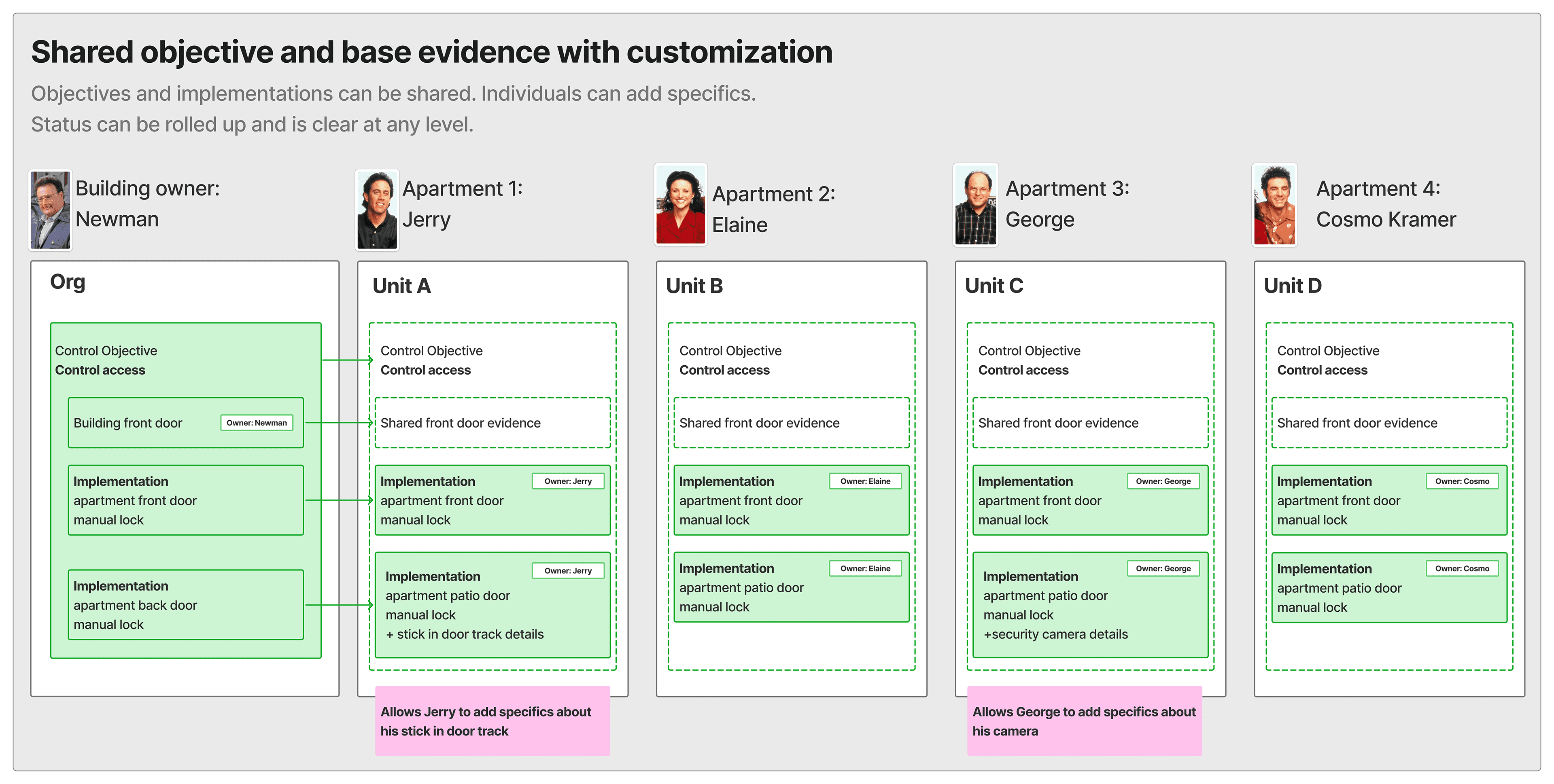Screen dimensions: 1554x784
Task: Click pink note about Jerry's stick in door track
Action: click(x=492, y=720)
